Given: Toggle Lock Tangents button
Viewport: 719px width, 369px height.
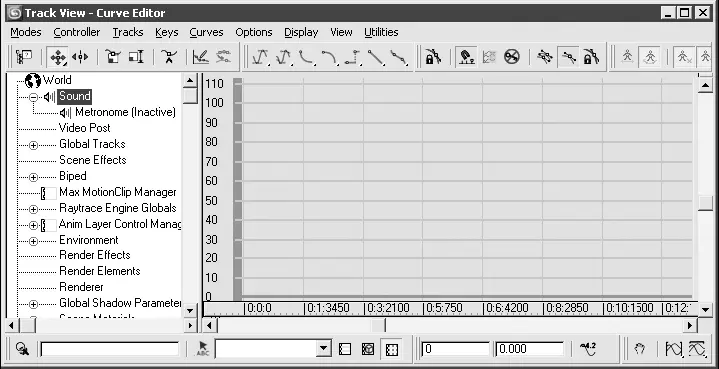Looking at the screenshot, I should [x=592, y=57].
